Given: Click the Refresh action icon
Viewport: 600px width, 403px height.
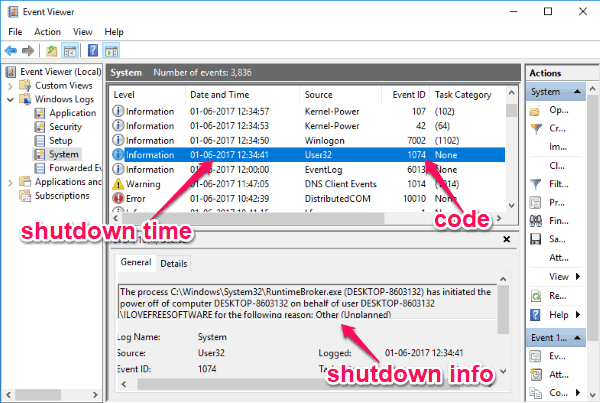Looking at the screenshot, I should click(x=536, y=296).
